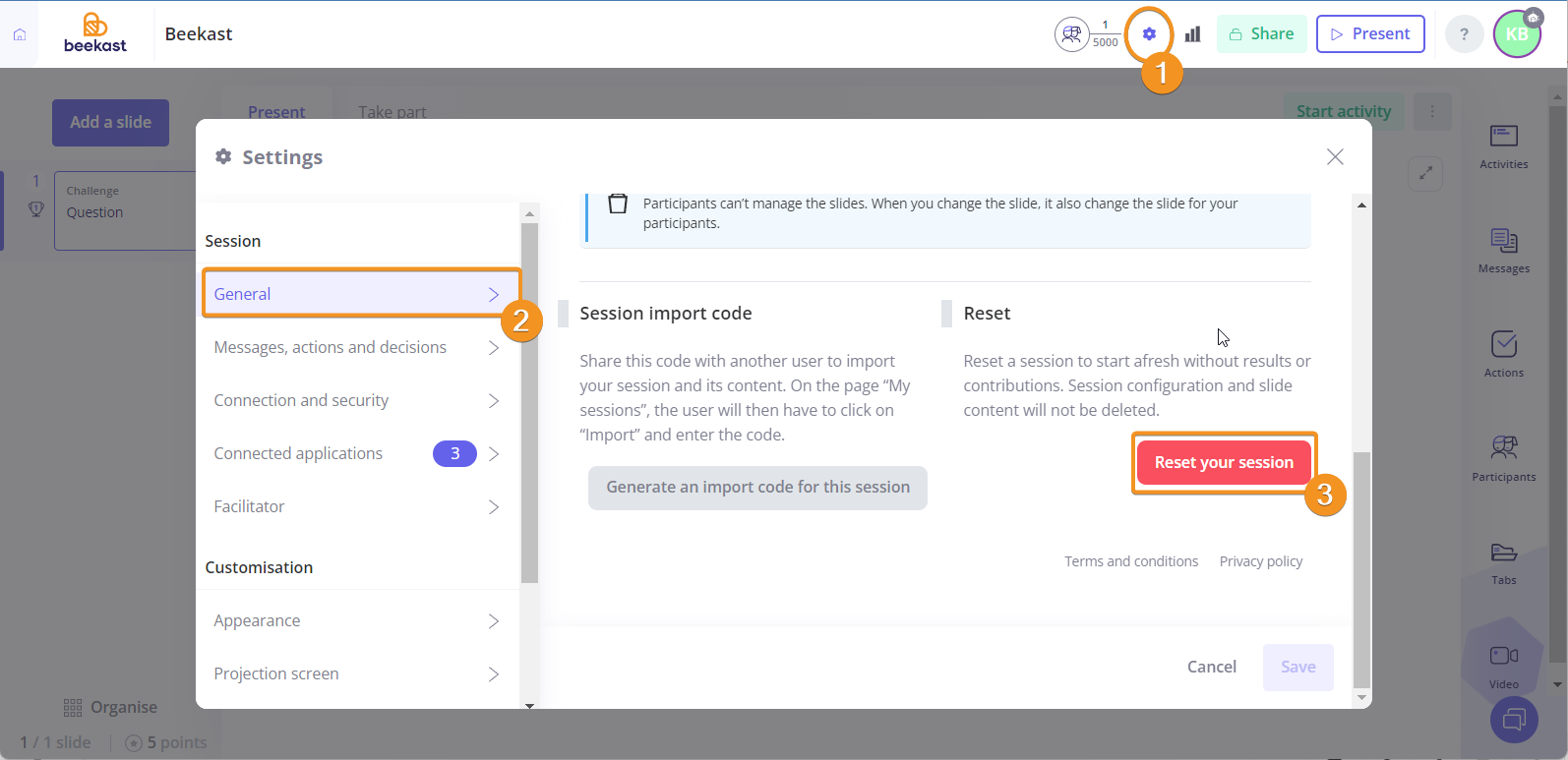The width and height of the screenshot is (1568, 760).
Task: Expand Connection and security settings
Action: (356, 400)
